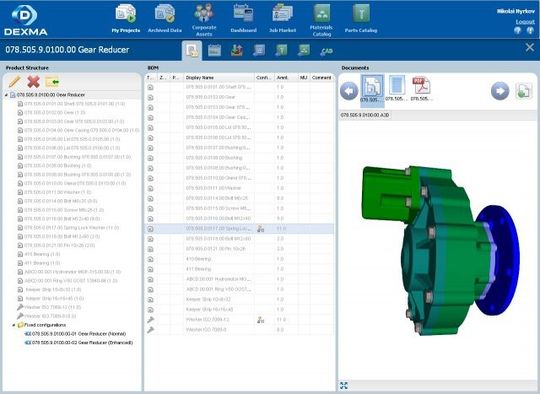
Task: Click the pencil edit icon
Action: click(14, 82)
